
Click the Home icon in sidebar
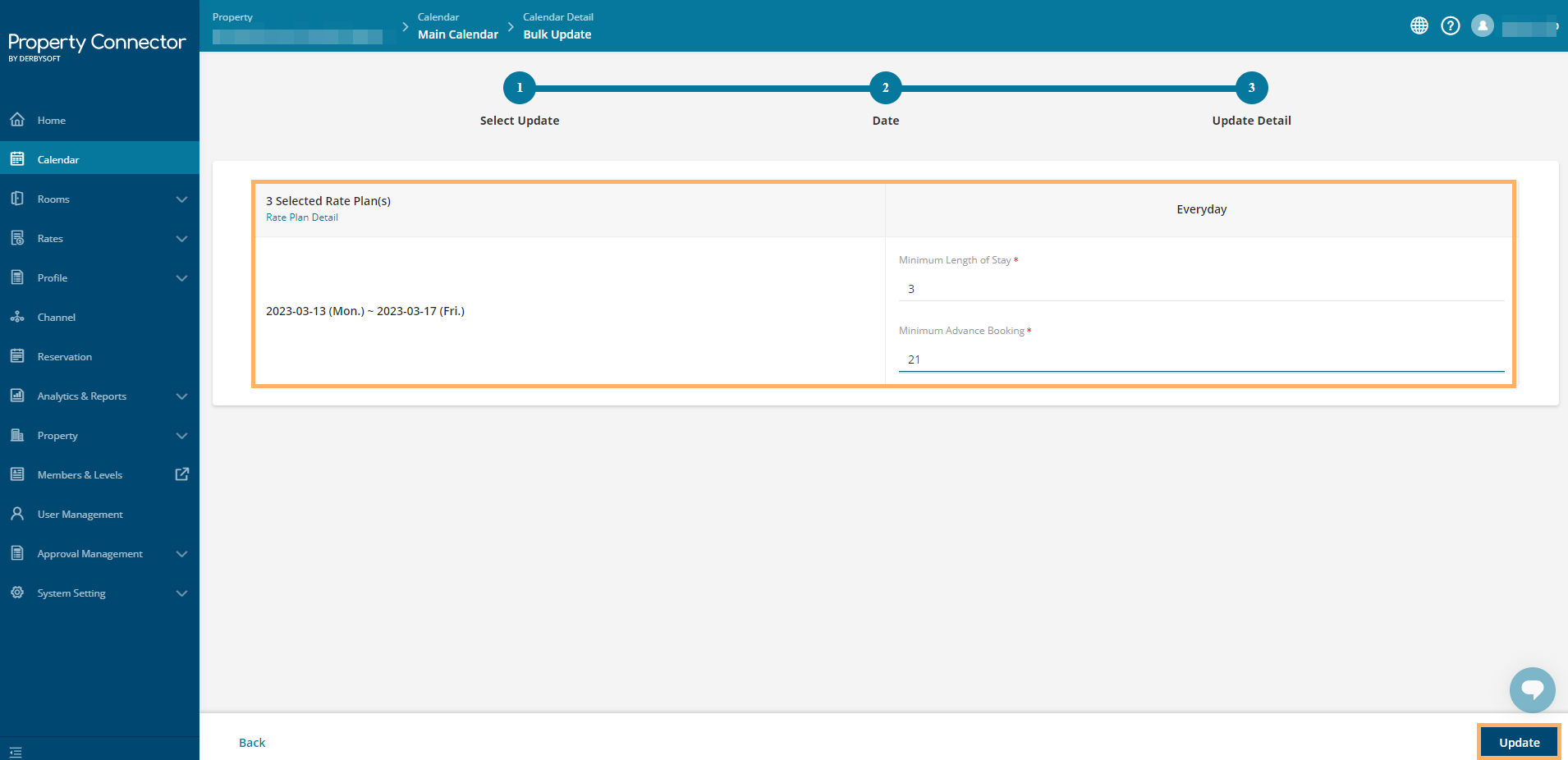tap(17, 120)
